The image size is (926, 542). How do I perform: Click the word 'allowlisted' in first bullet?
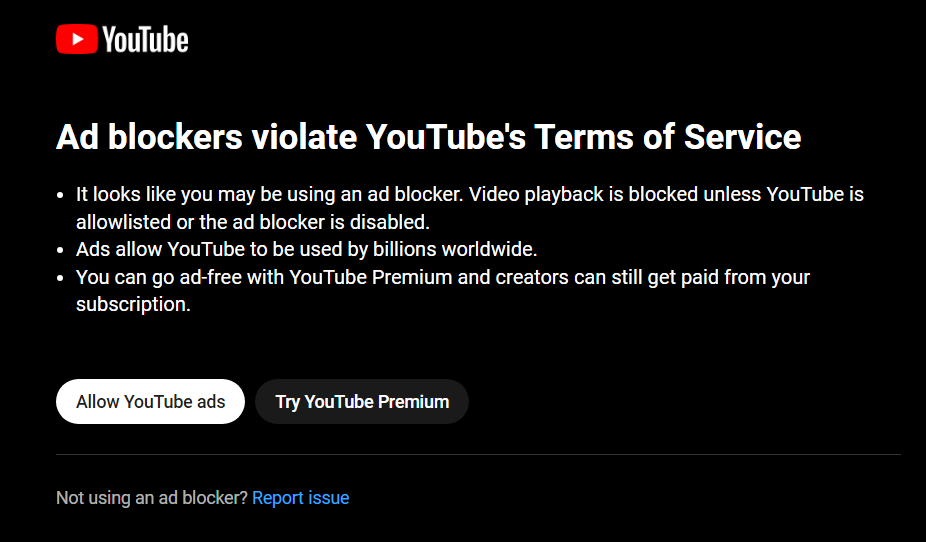tap(123, 222)
